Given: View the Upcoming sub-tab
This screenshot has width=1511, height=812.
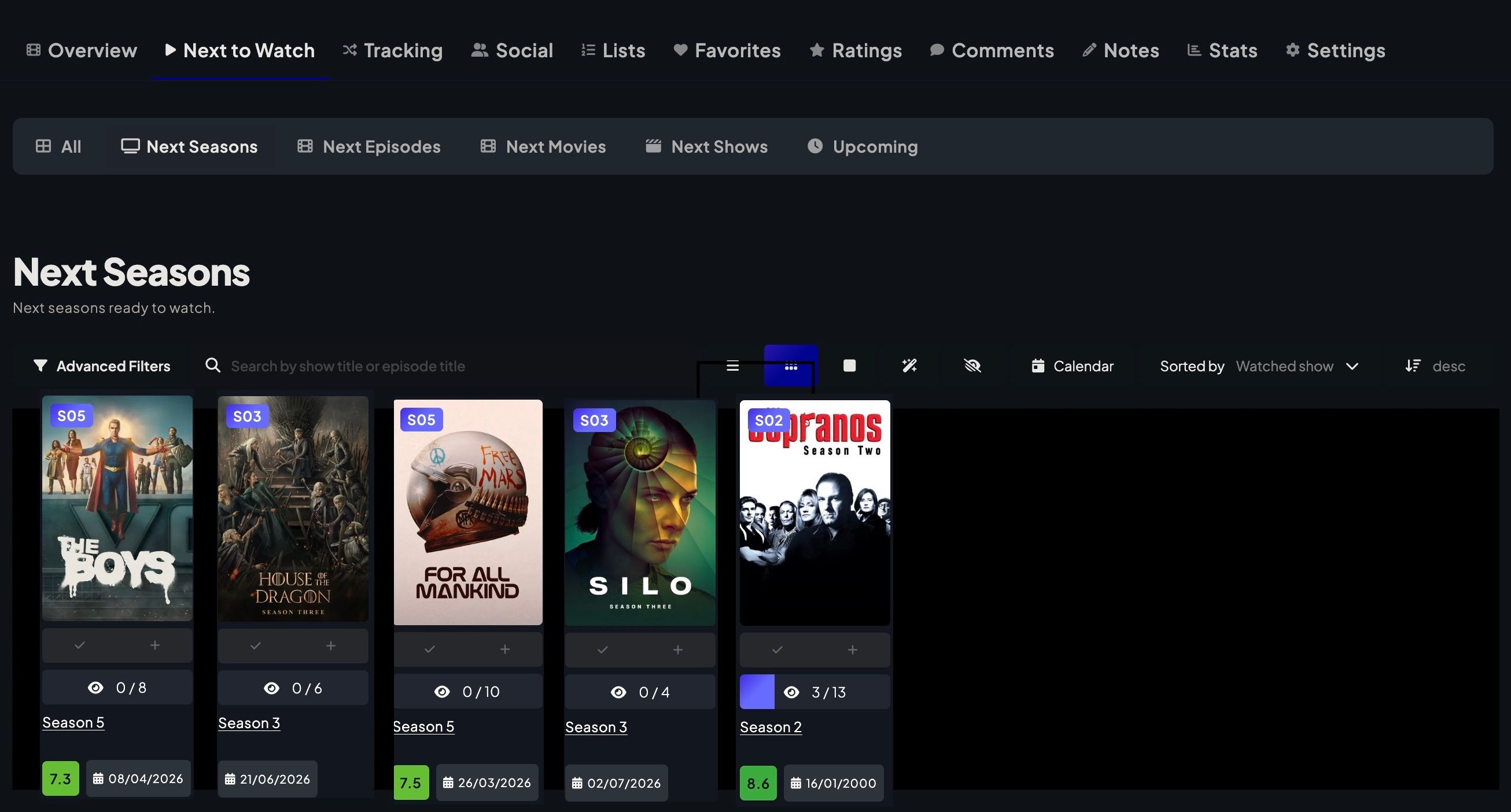Looking at the screenshot, I should click(863, 146).
